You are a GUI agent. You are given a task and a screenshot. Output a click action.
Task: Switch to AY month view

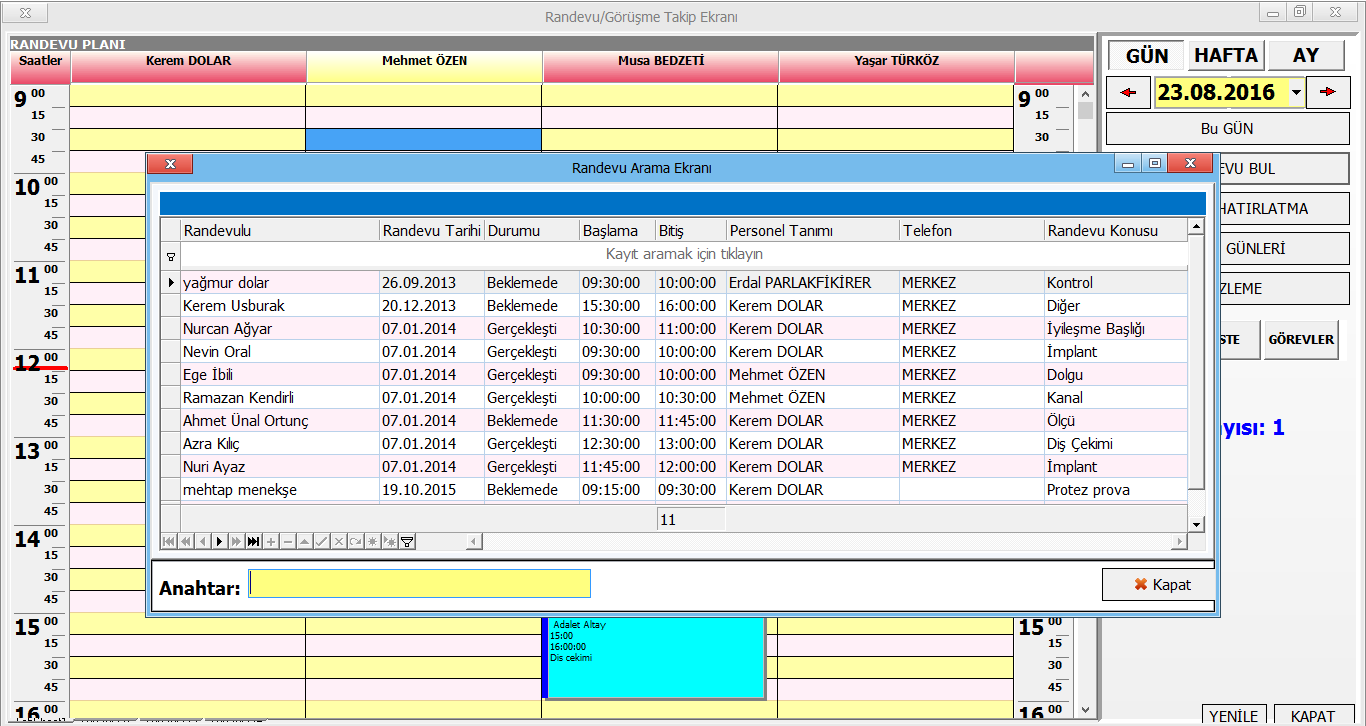click(x=1306, y=55)
